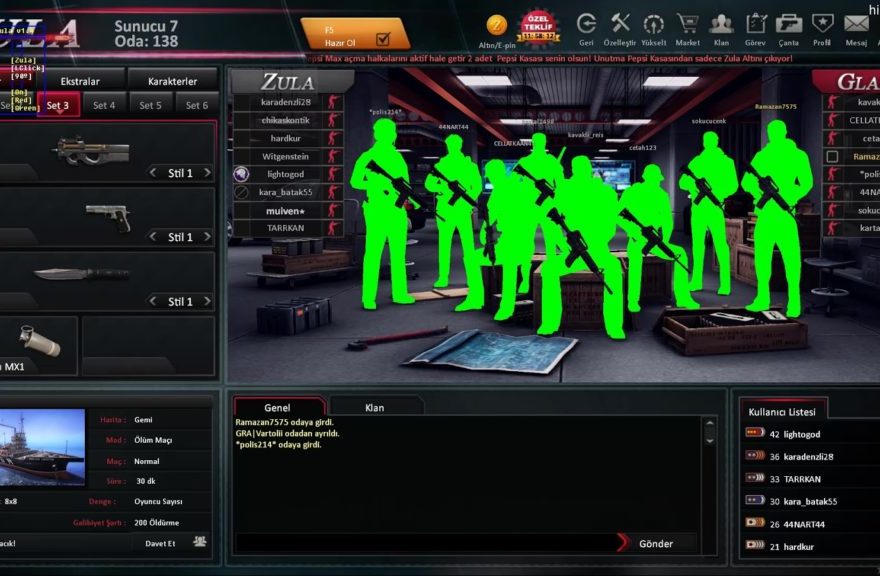Viewport: 880px width, 576px height.
Task: Open the Çanta inventory icon
Action: coord(789,24)
